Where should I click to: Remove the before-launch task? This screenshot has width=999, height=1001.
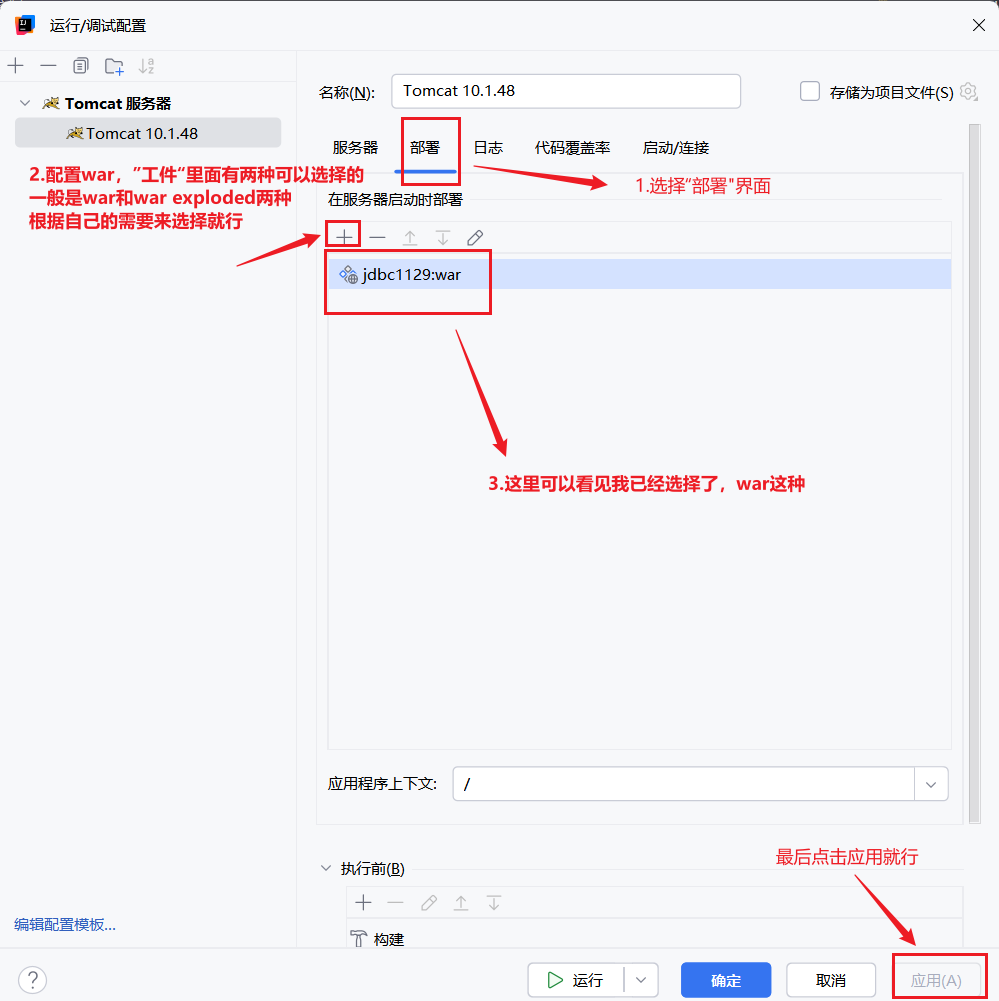[396, 903]
